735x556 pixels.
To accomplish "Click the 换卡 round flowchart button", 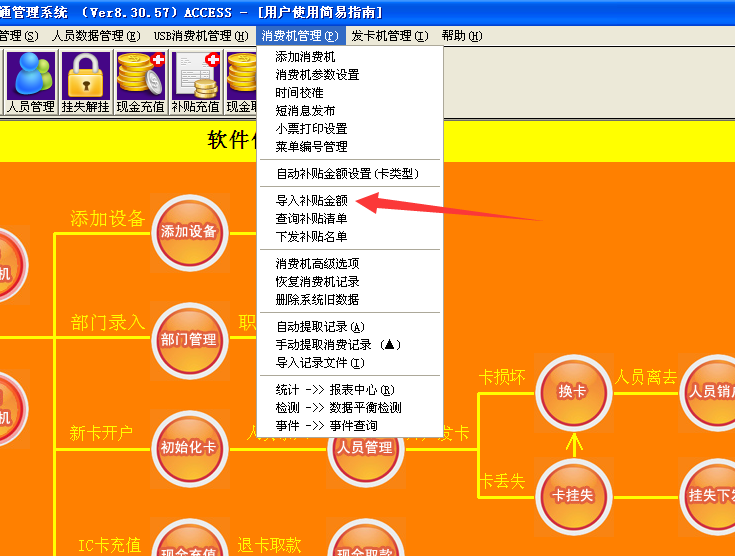I will (x=572, y=391).
